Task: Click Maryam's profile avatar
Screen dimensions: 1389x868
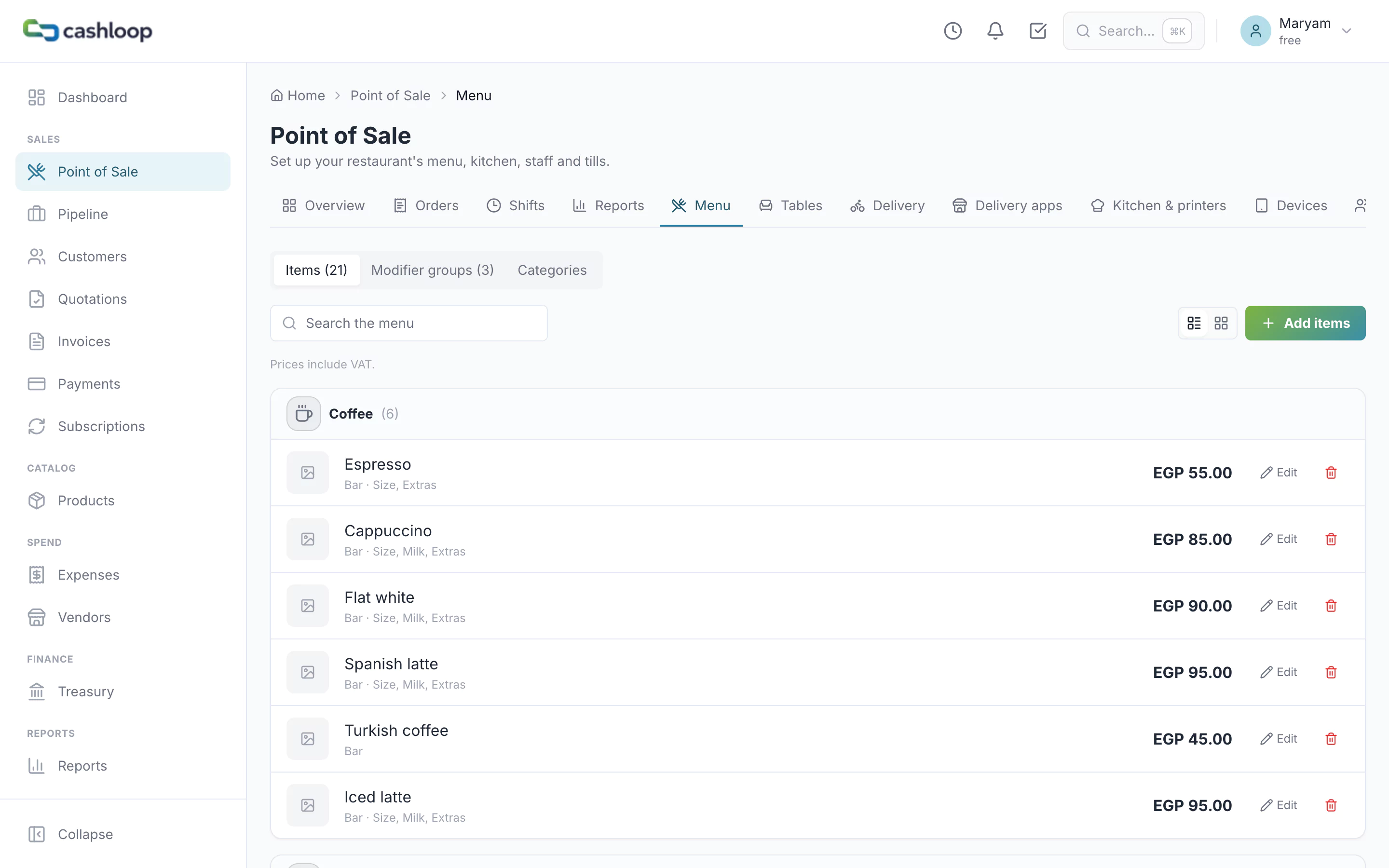Action: tap(1255, 31)
